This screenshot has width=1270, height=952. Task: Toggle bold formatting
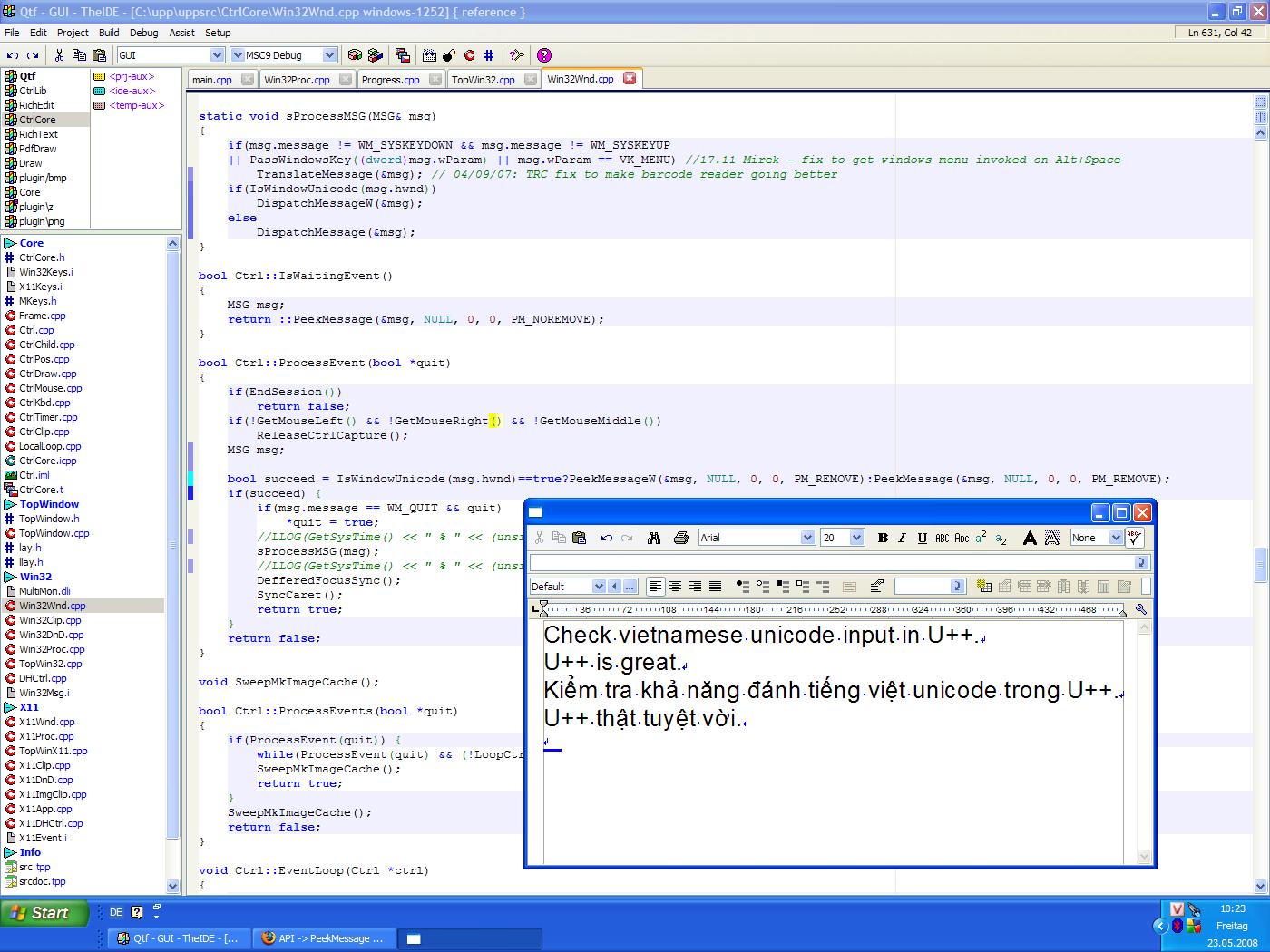883,538
